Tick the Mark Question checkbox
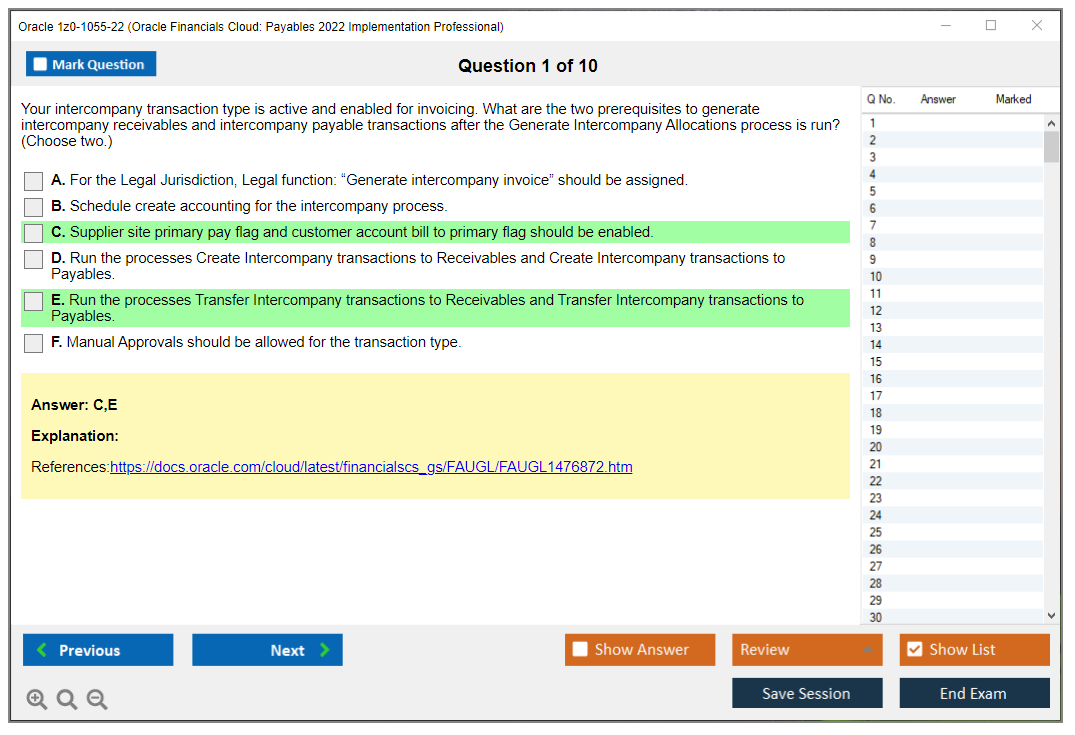 41,65
